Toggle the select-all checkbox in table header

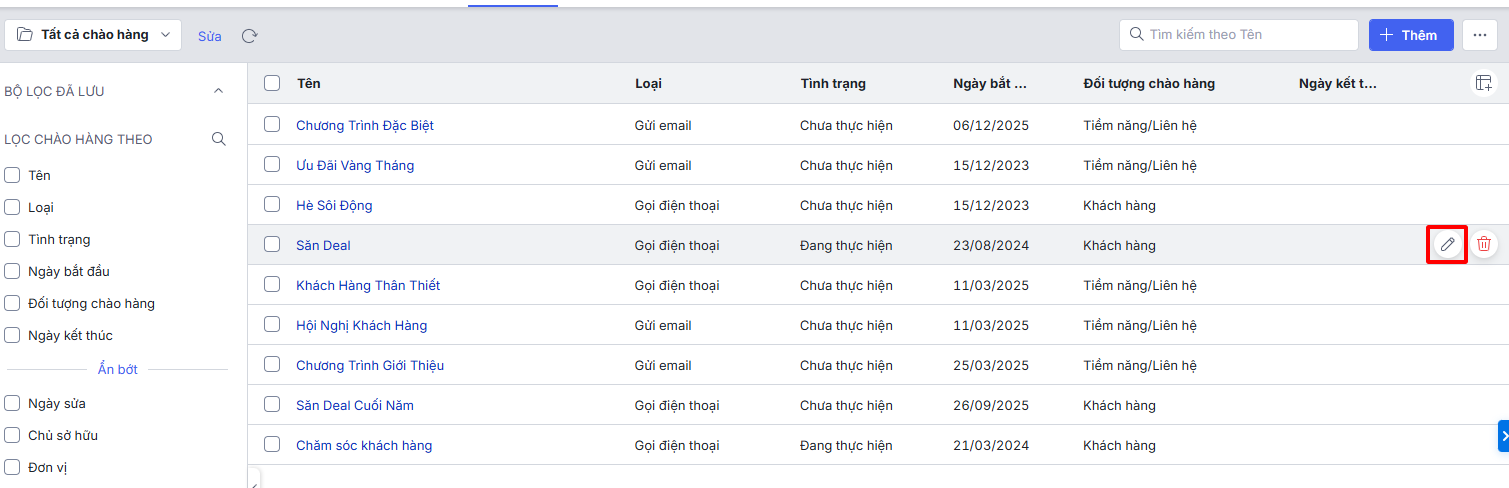[272, 83]
